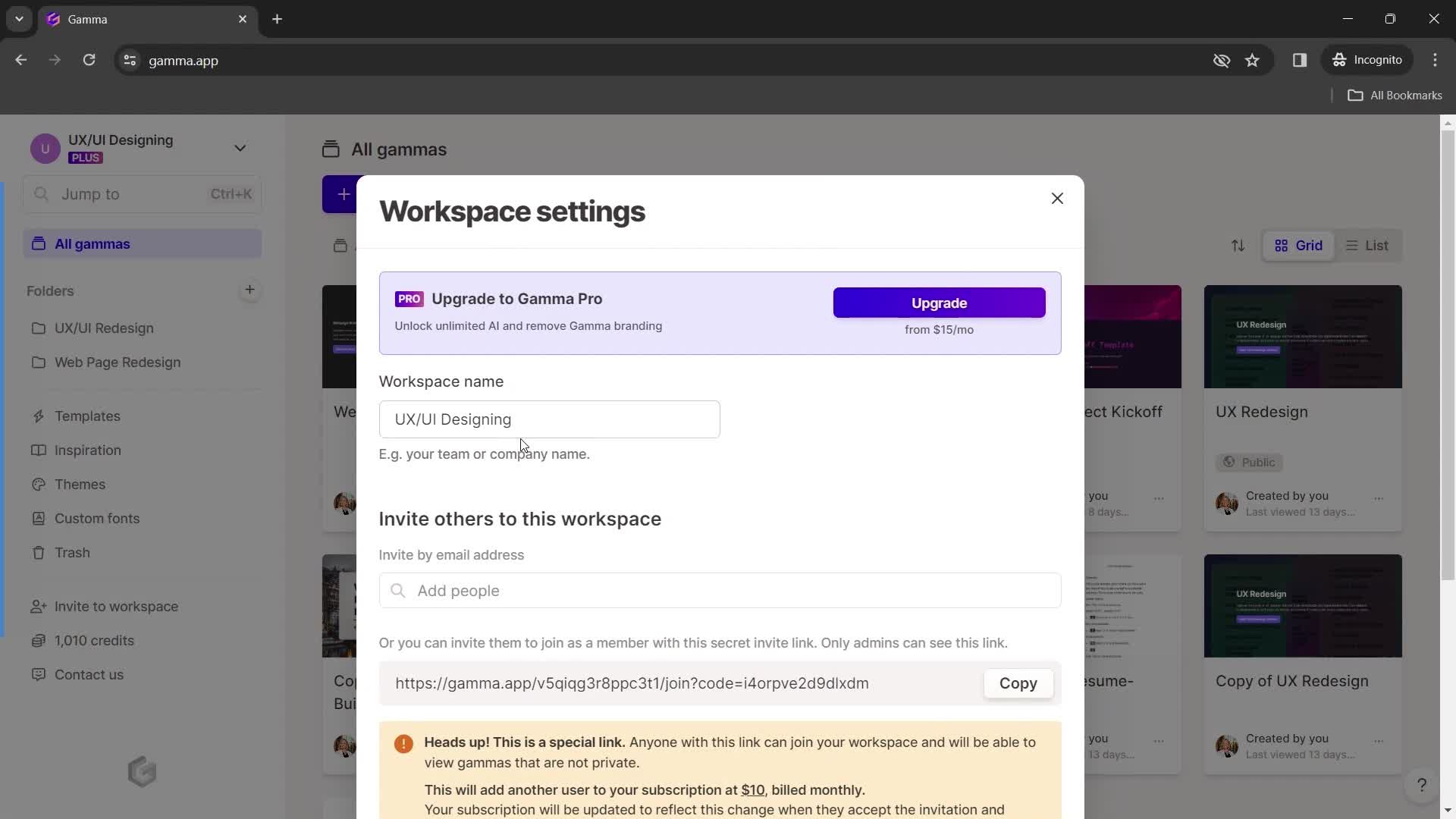Switch to Grid view
The height and width of the screenshot is (819, 1456).
(1298, 246)
